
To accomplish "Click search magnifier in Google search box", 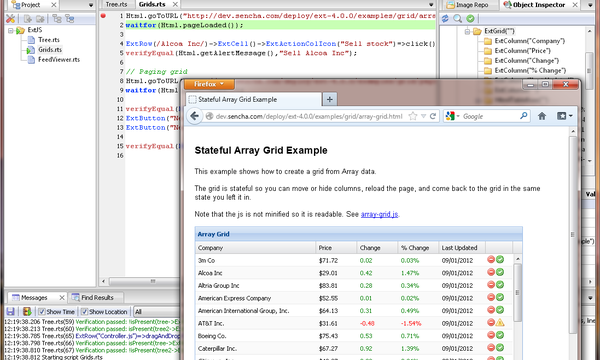I will 523,116.
